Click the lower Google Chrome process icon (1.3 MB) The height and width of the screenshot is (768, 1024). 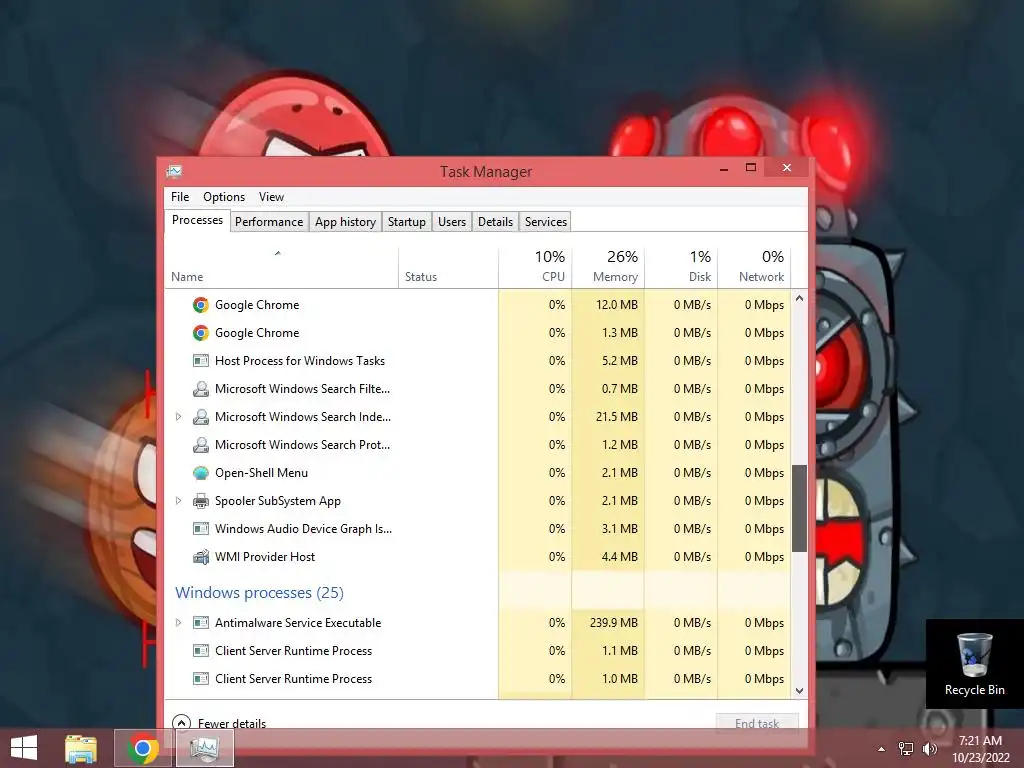click(x=200, y=333)
